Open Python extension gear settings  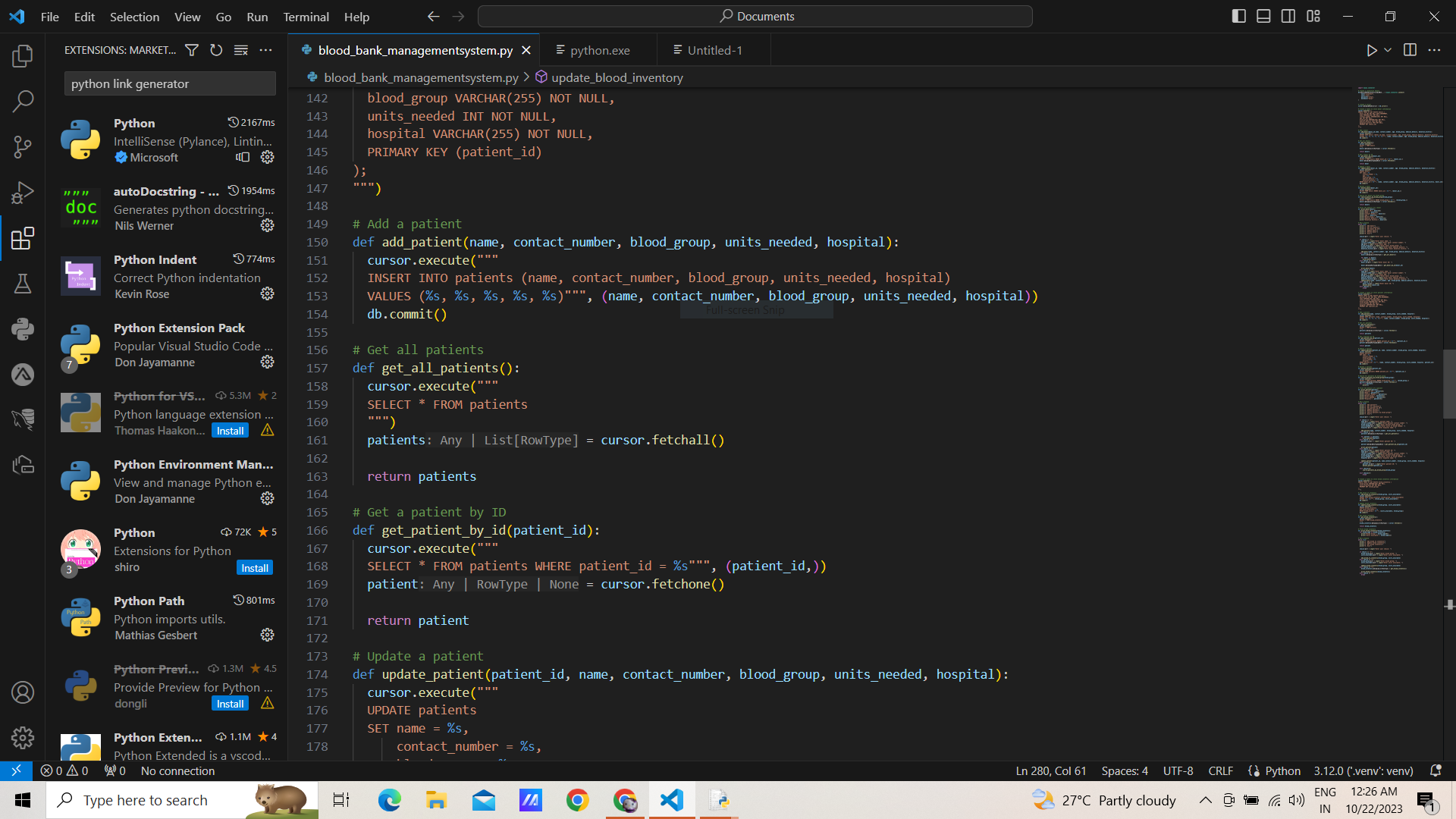[x=267, y=157]
